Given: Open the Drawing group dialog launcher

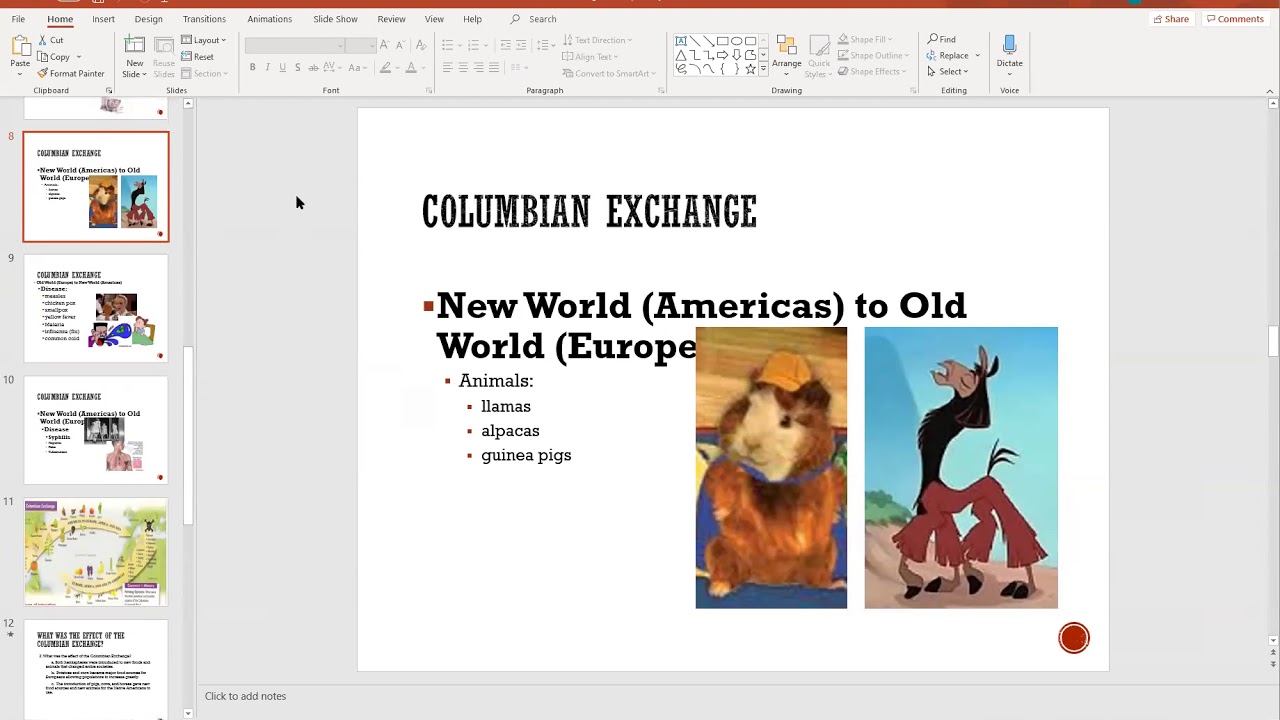Looking at the screenshot, I should click(x=913, y=91).
